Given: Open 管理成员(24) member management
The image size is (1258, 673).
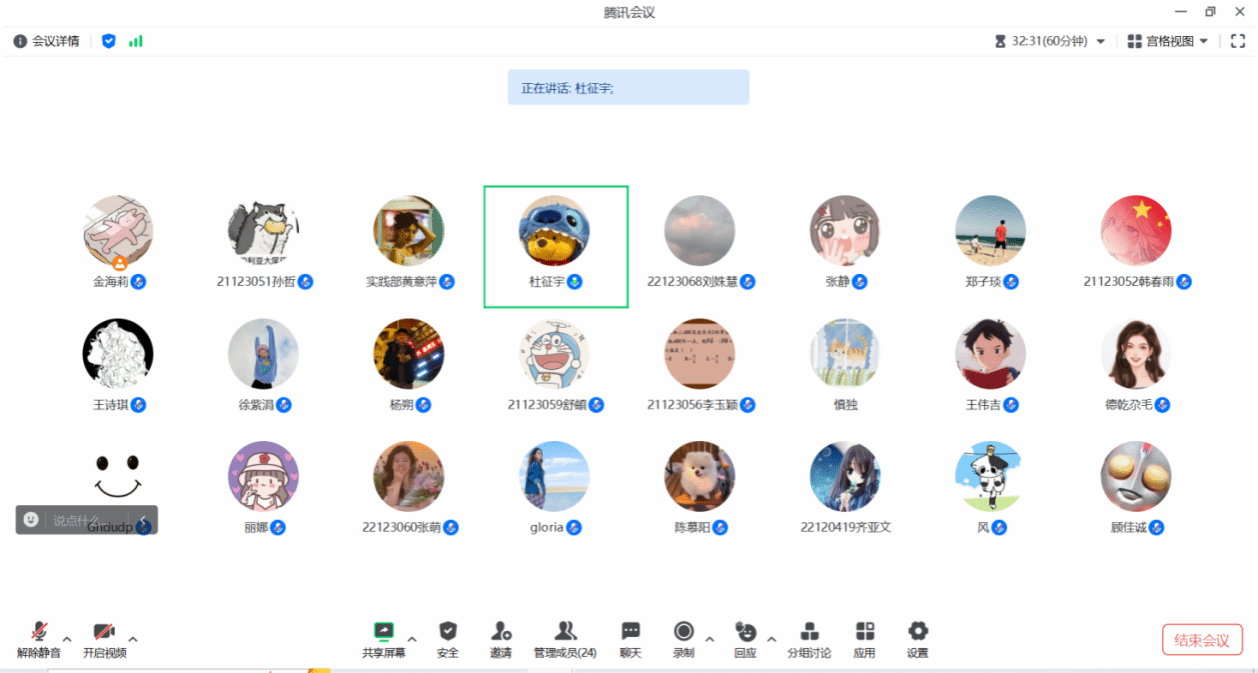Looking at the screenshot, I should (x=565, y=638).
